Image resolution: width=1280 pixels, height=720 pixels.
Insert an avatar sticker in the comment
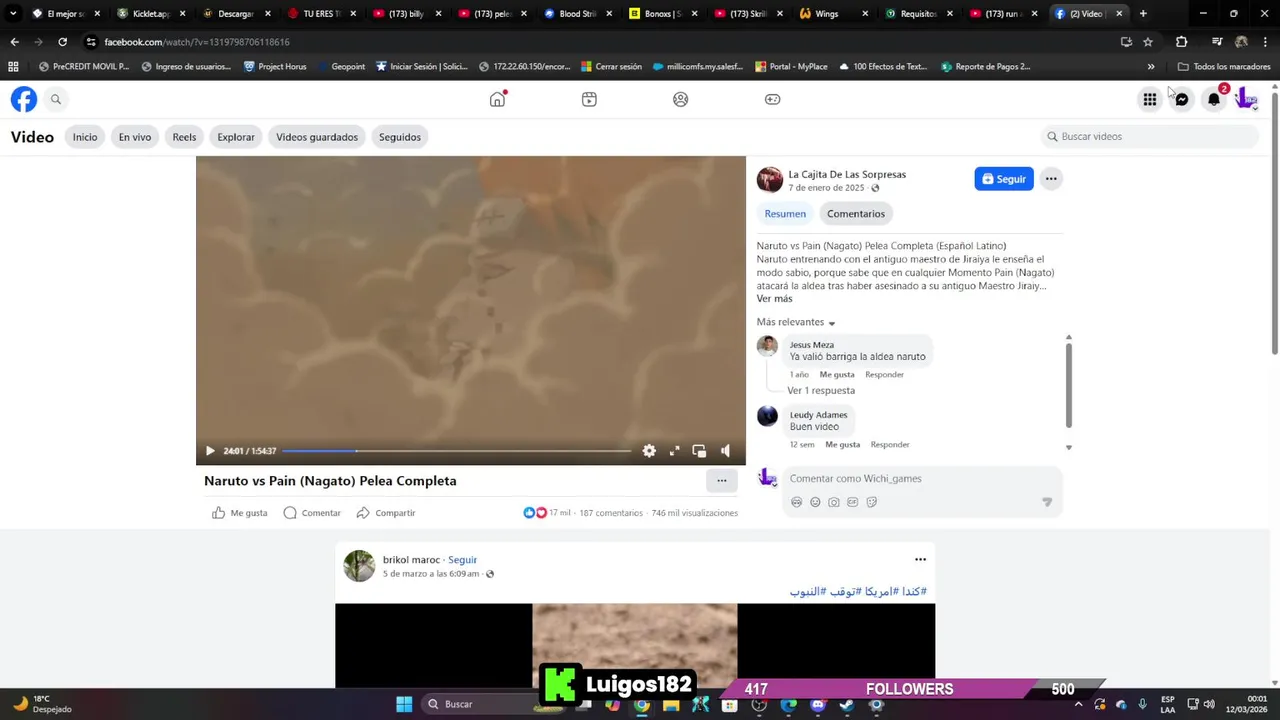[x=796, y=502]
